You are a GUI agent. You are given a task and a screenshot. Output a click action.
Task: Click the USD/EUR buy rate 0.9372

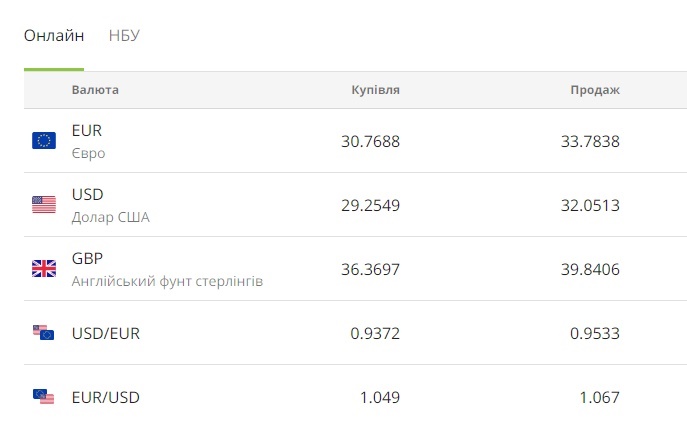click(375, 333)
